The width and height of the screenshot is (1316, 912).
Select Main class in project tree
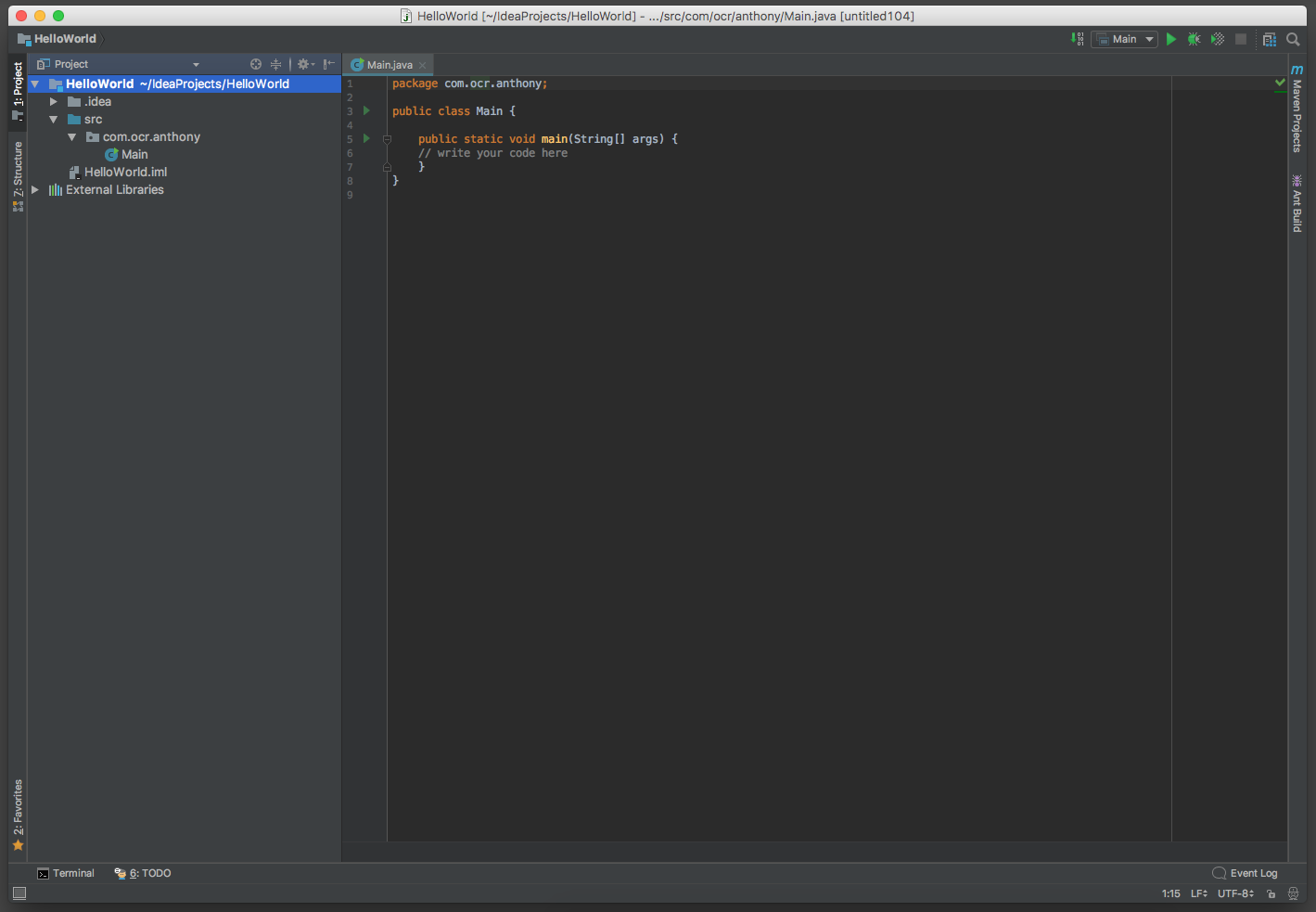134,154
